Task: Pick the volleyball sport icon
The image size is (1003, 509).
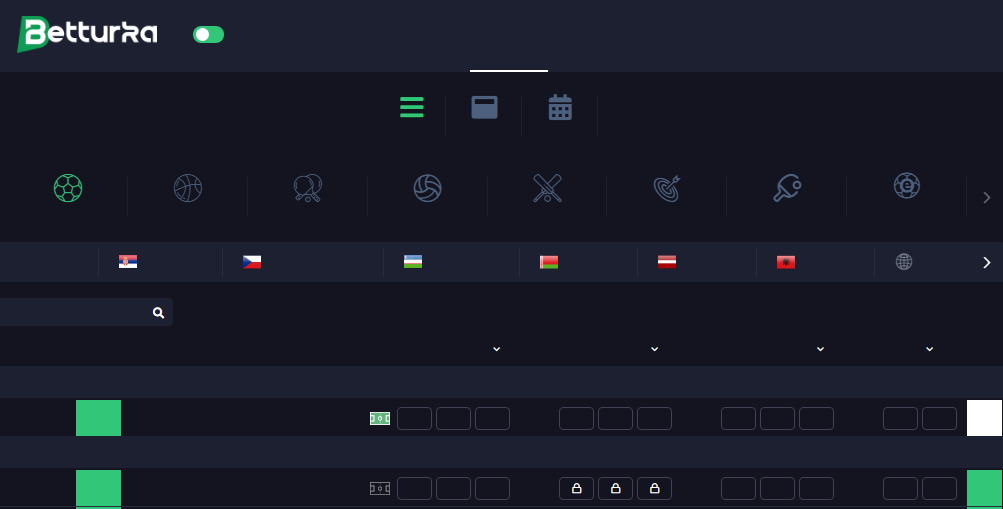Action: pyautogui.click(x=427, y=188)
